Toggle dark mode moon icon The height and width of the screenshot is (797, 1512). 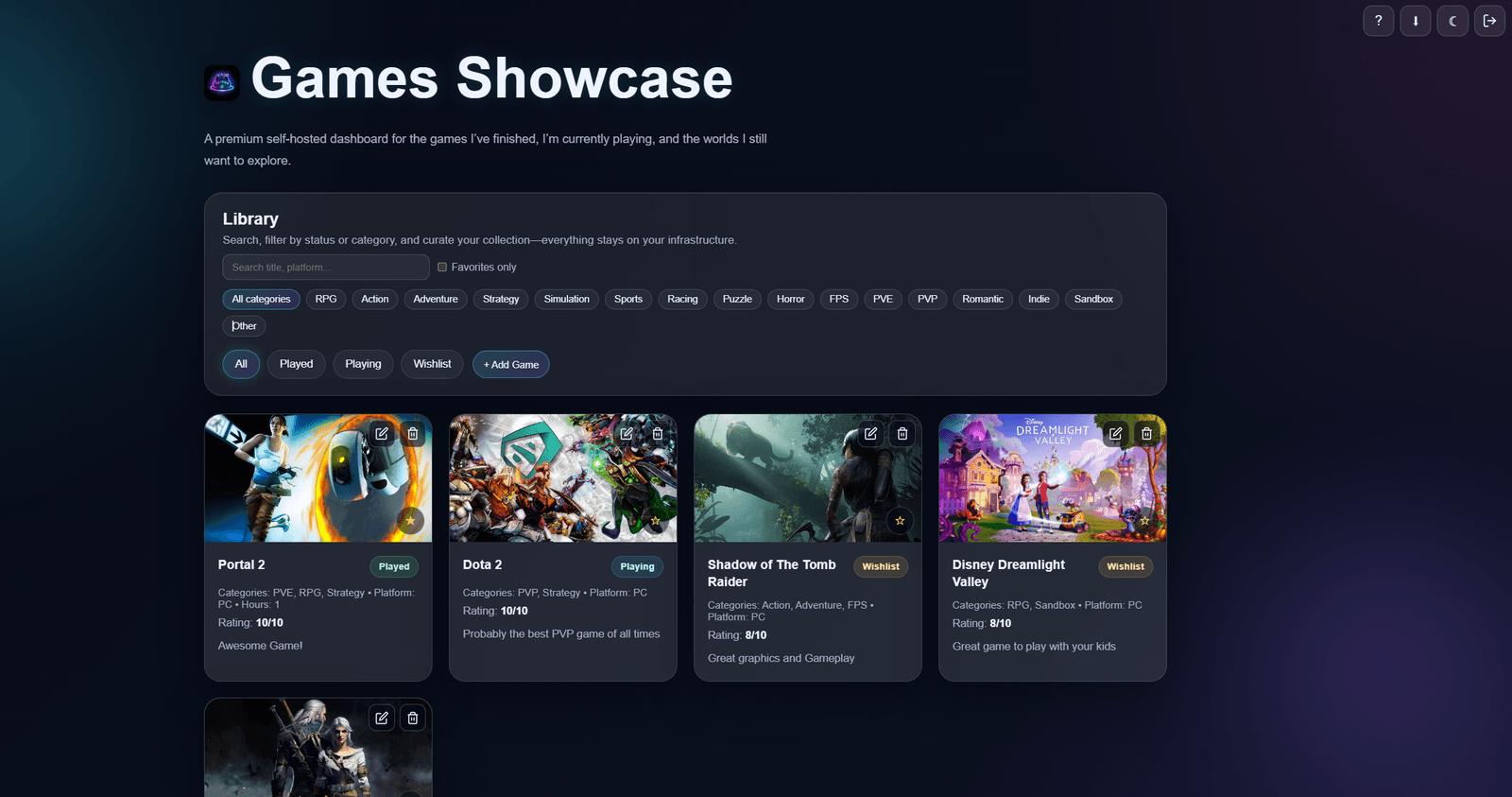[x=1452, y=21]
